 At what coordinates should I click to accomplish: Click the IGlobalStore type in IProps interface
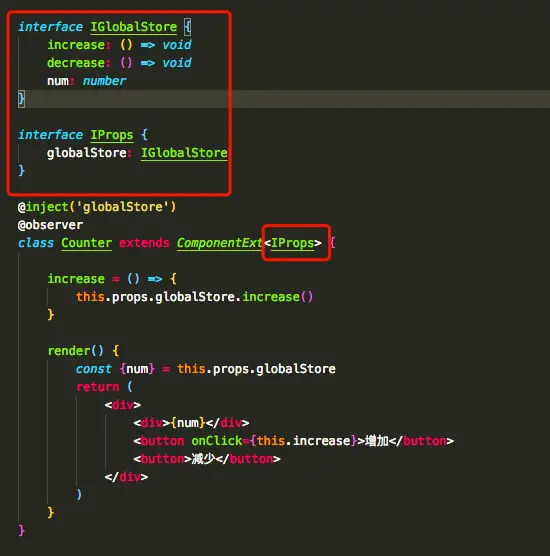(x=184, y=153)
